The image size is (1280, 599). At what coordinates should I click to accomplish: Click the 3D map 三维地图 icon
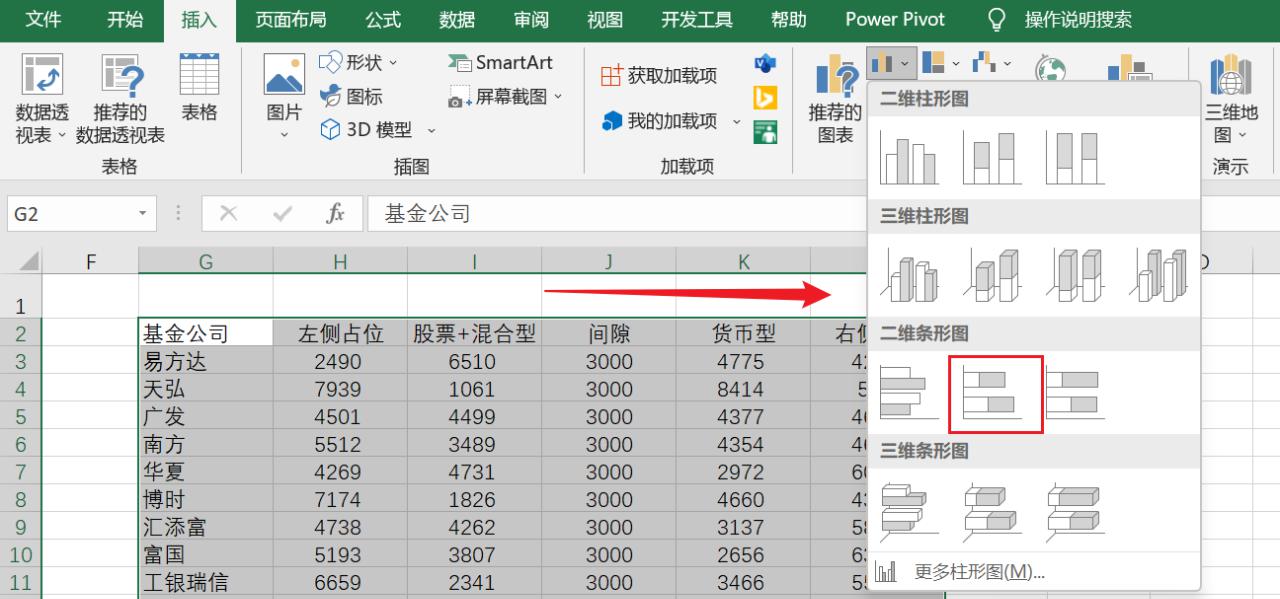tap(1230, 99)
